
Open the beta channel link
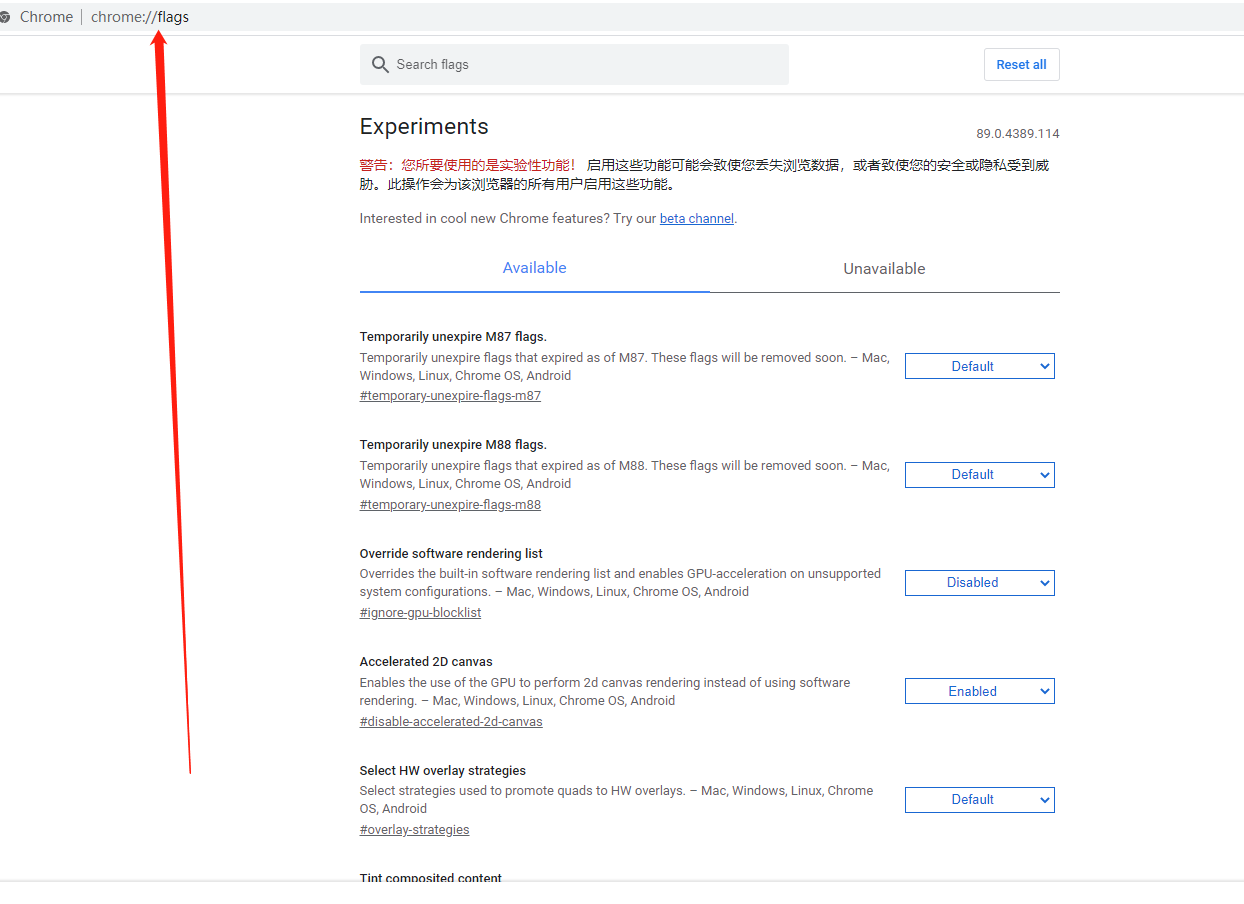point(697,218)
